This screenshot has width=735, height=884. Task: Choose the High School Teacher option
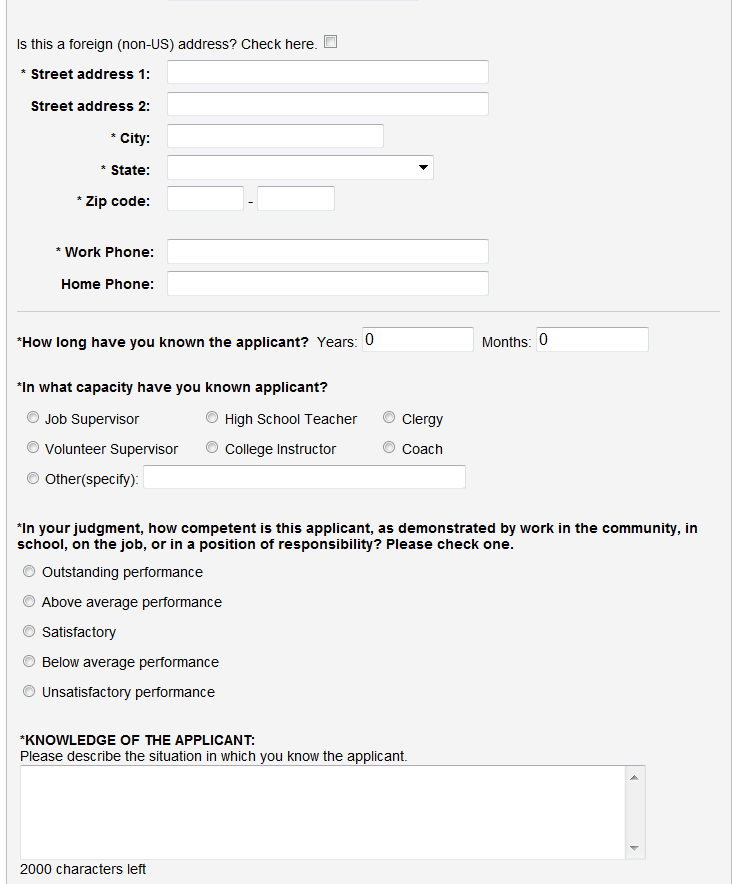[212, 418]
